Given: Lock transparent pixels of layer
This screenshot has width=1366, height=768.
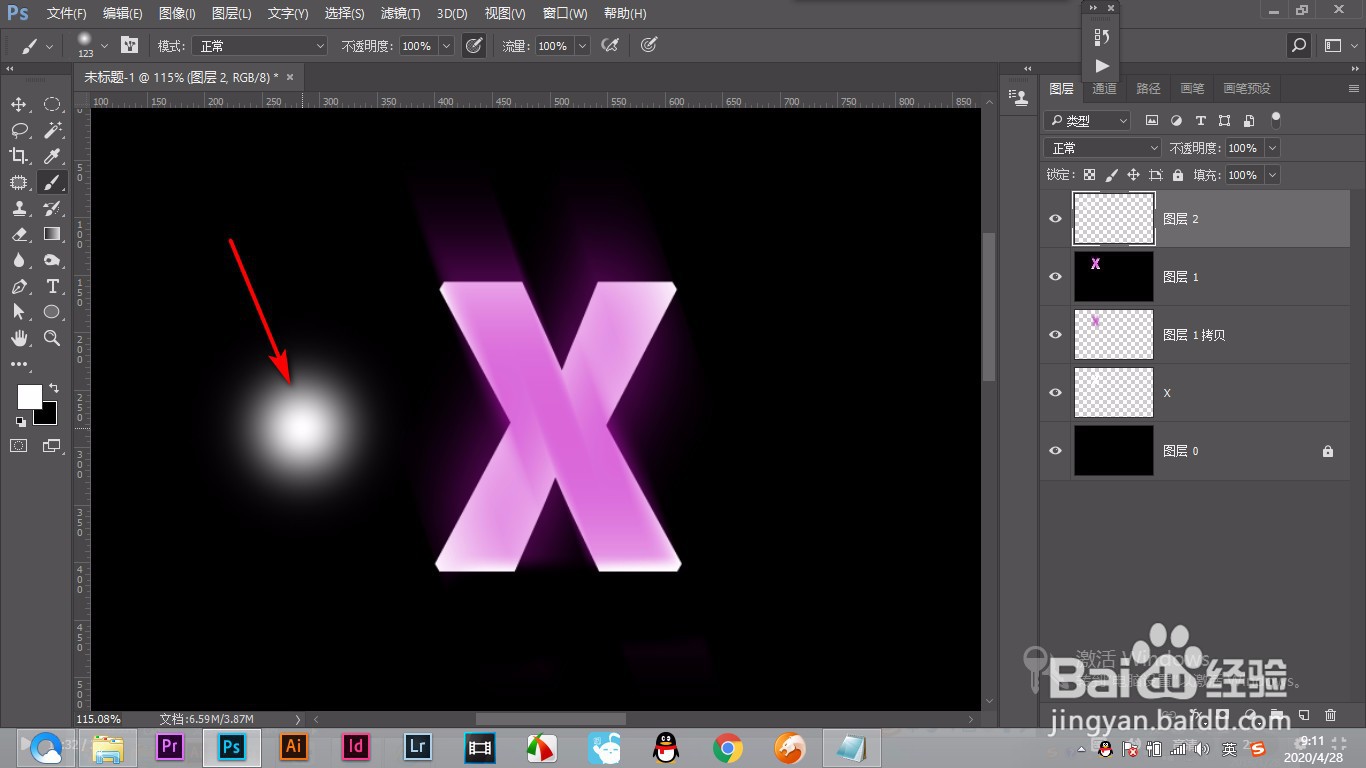Looking at the screenshot, I should [1089, 174].
